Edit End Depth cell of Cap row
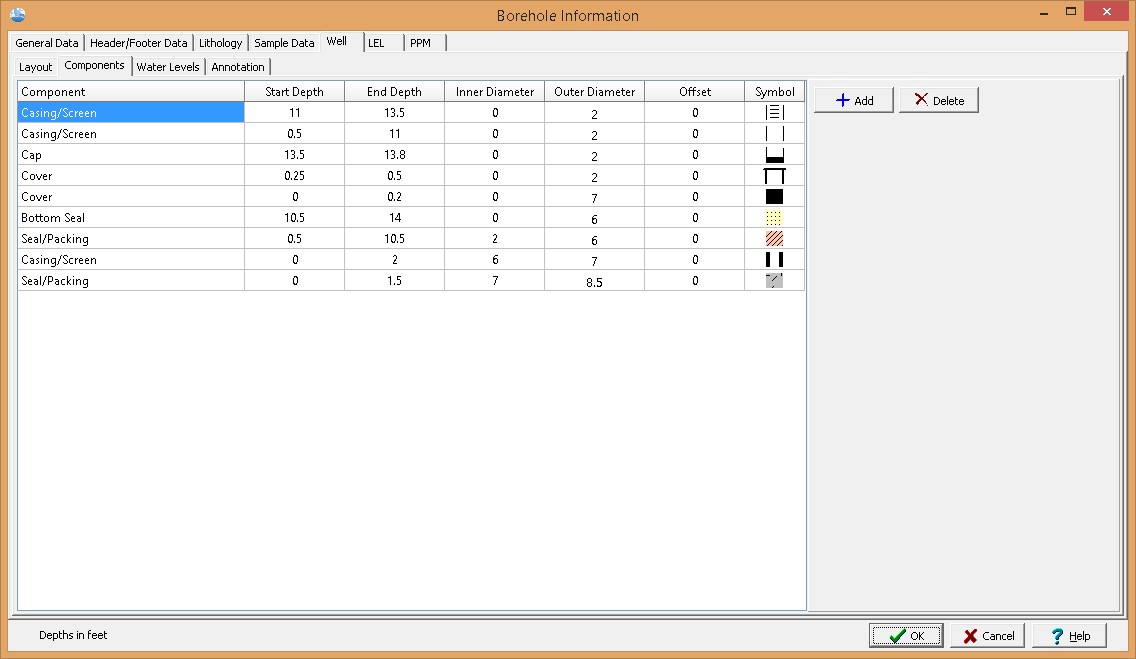This screenshot has height=659, width=1136. click(x=394, y=155)
